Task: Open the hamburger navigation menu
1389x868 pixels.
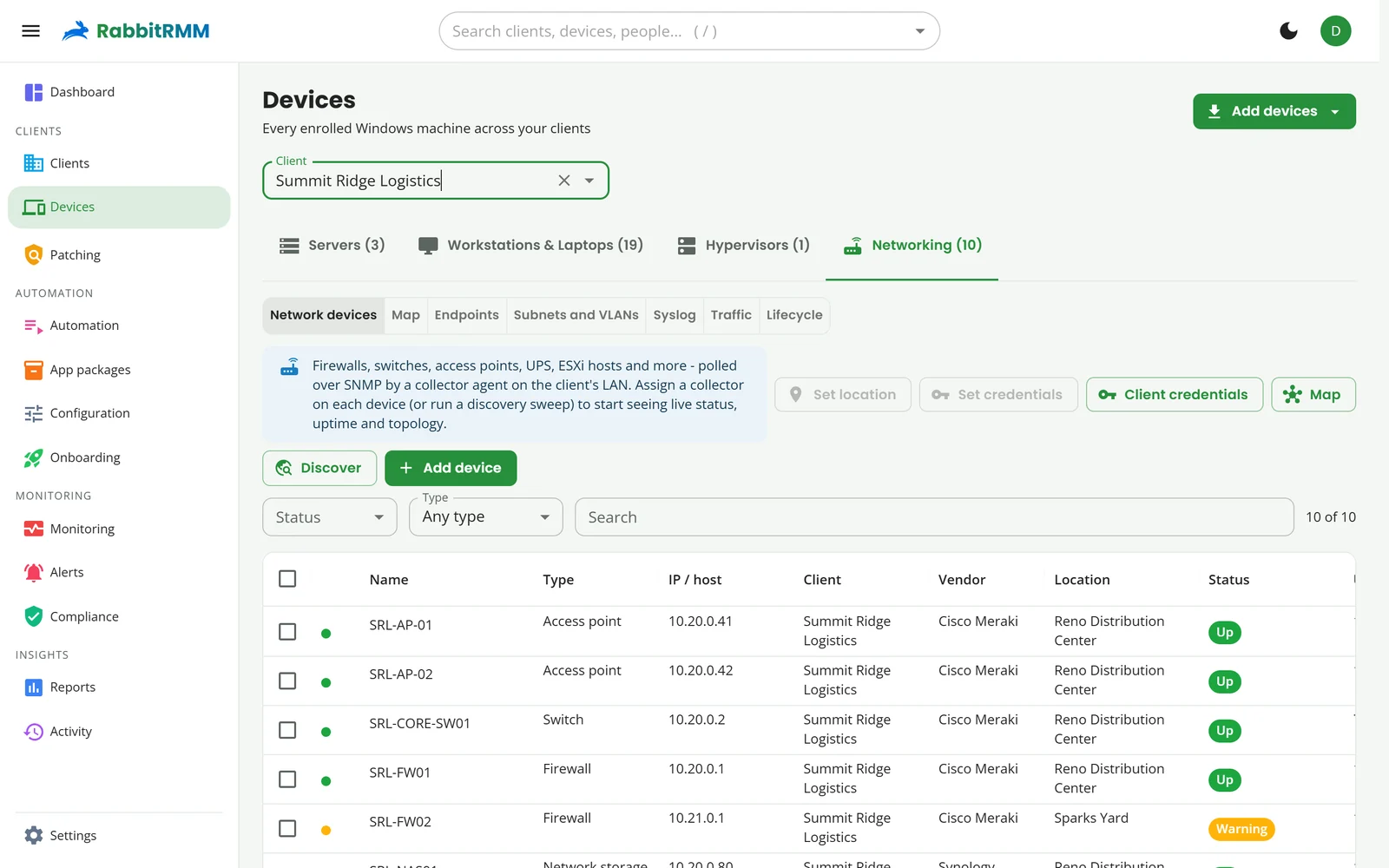Action: tap(31, 31)
